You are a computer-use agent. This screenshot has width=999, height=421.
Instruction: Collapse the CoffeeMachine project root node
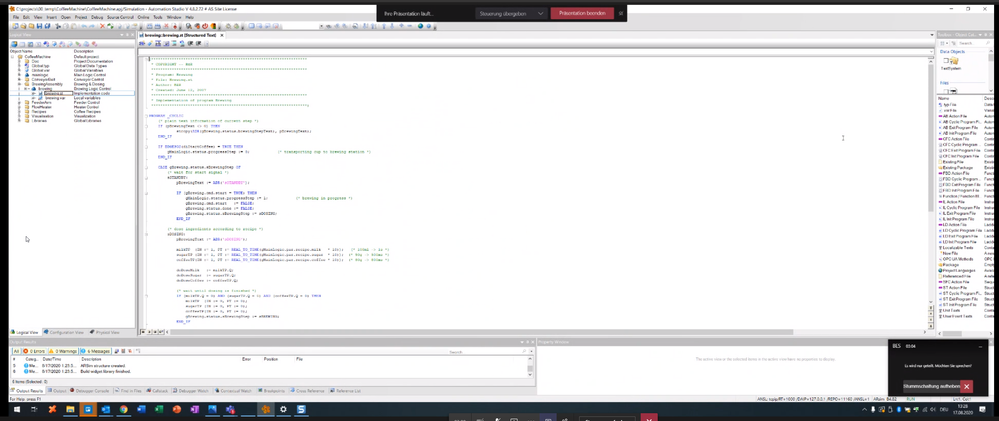[13, 57]
